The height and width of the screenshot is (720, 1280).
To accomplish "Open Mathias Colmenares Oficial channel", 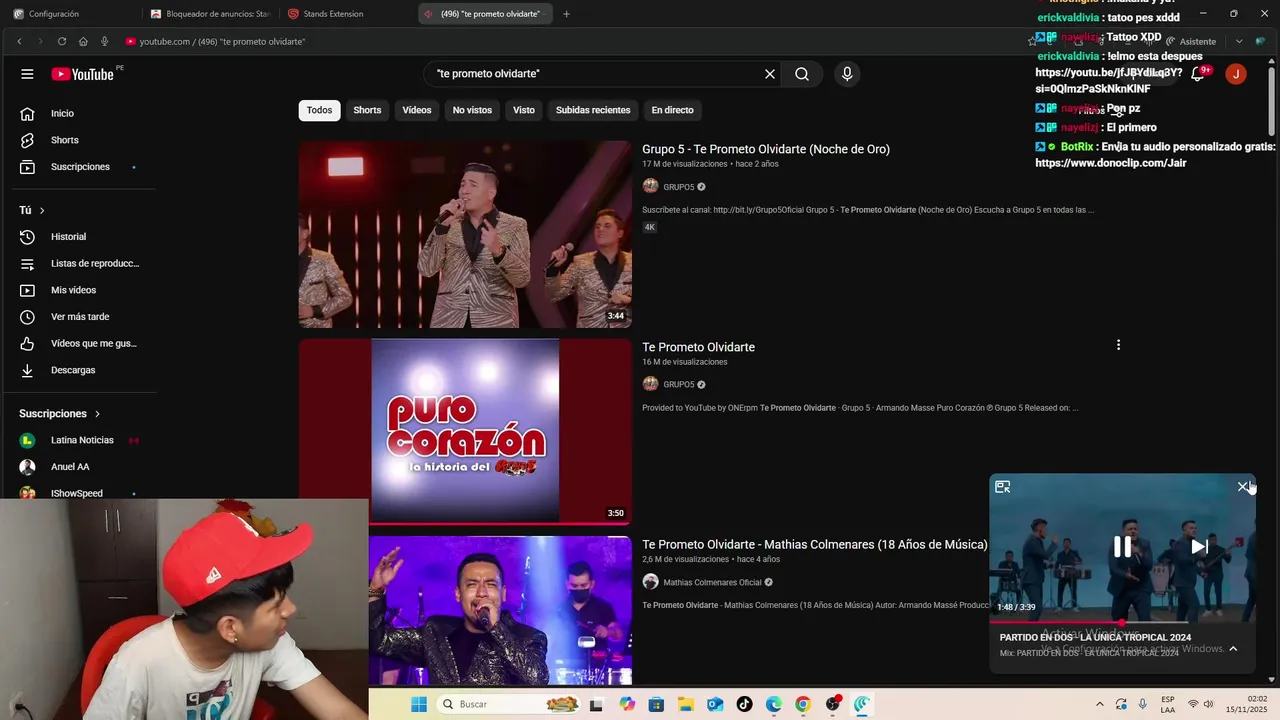I will pos(712,582).
